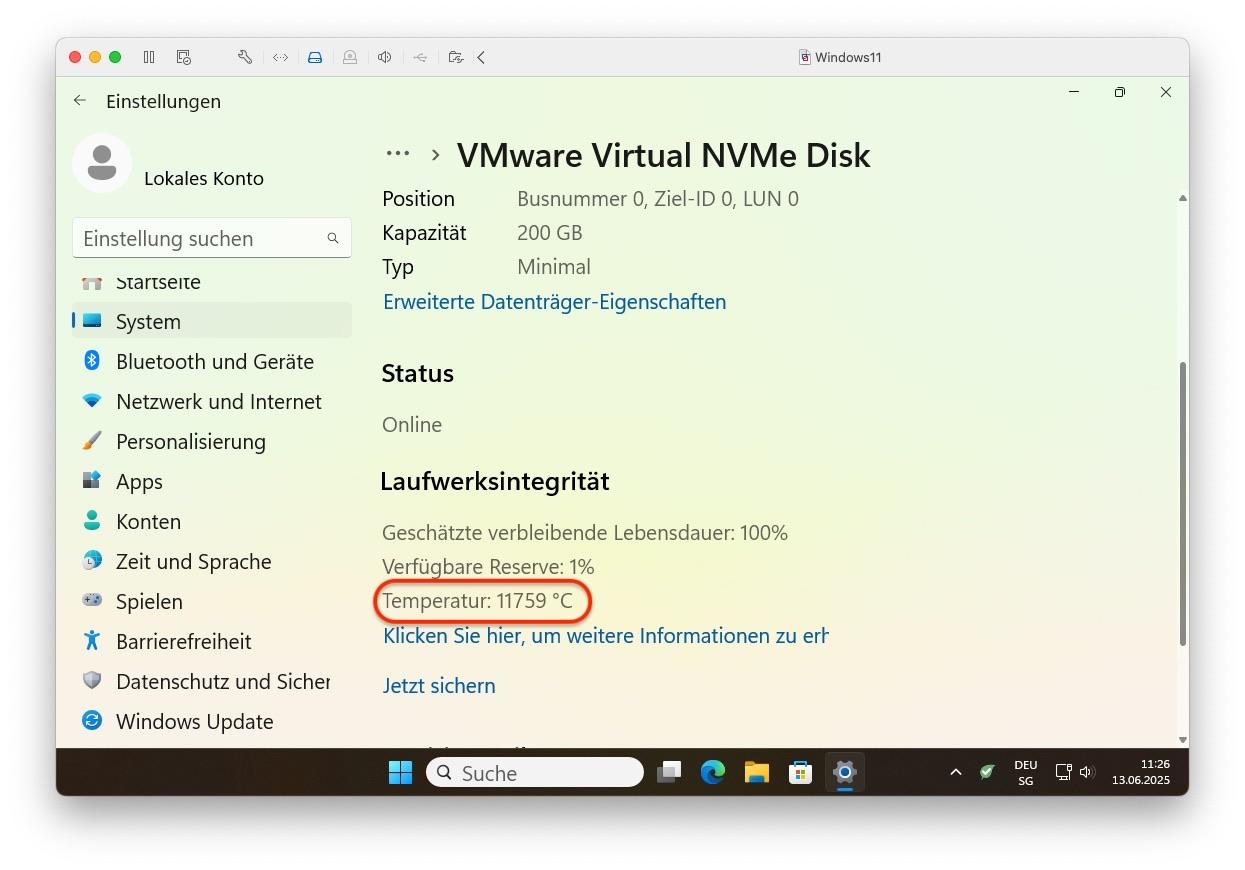Click the blue hard disk icon
The image size is (1245, 870).
[315, 57]
